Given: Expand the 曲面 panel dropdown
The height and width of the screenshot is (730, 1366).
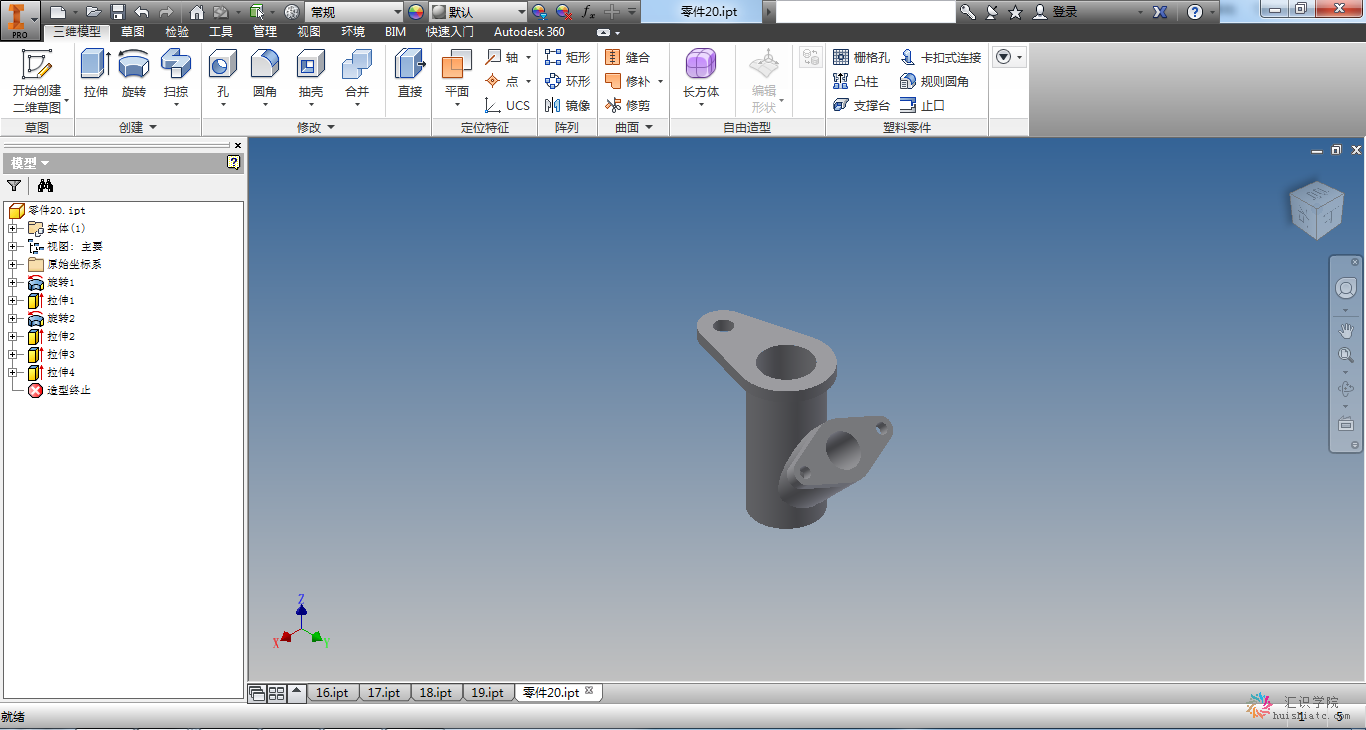Looking at the screenshot, I should coord(634,127).
